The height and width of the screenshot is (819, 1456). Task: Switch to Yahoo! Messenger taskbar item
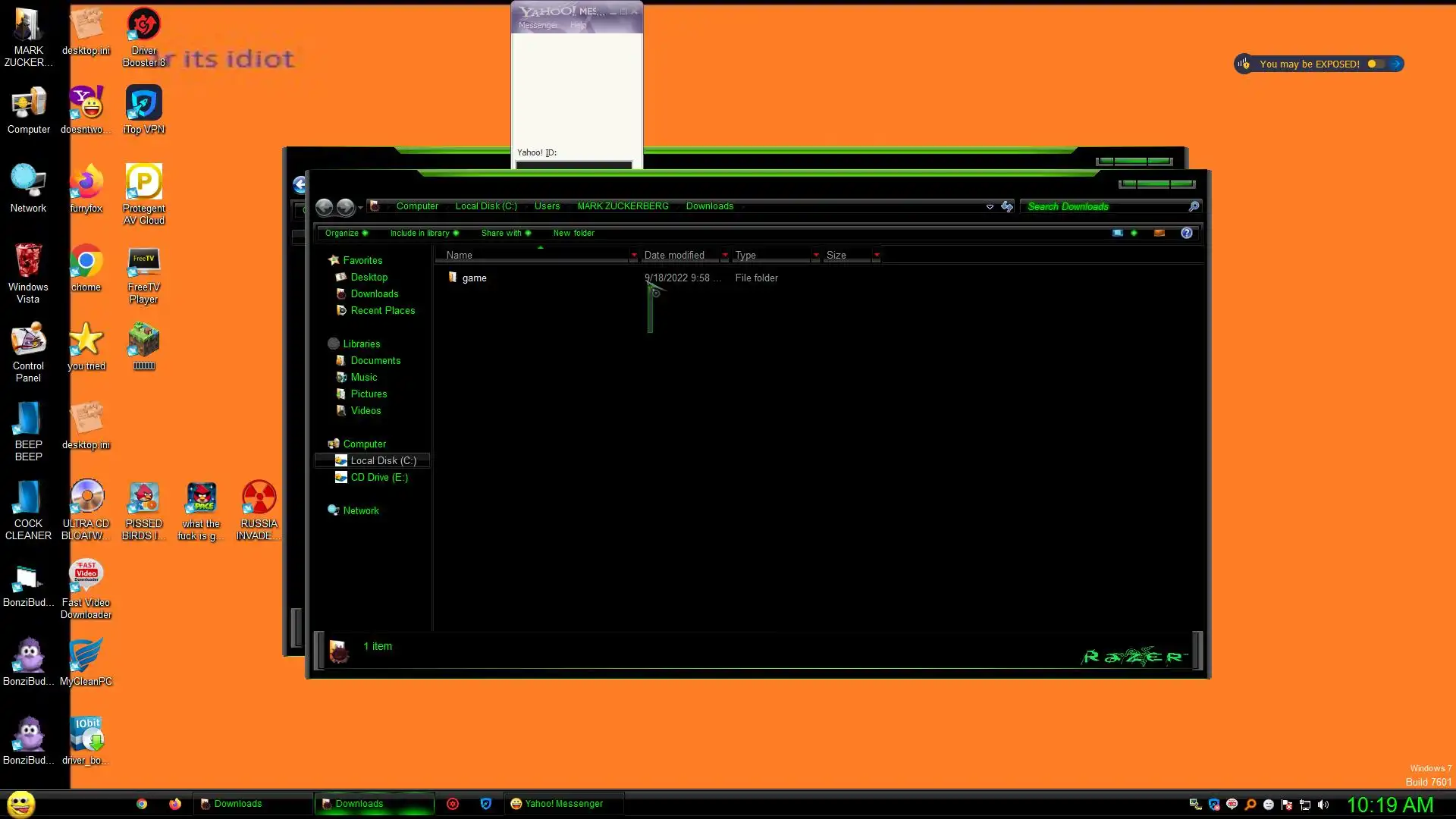click(x=563, y=804)
